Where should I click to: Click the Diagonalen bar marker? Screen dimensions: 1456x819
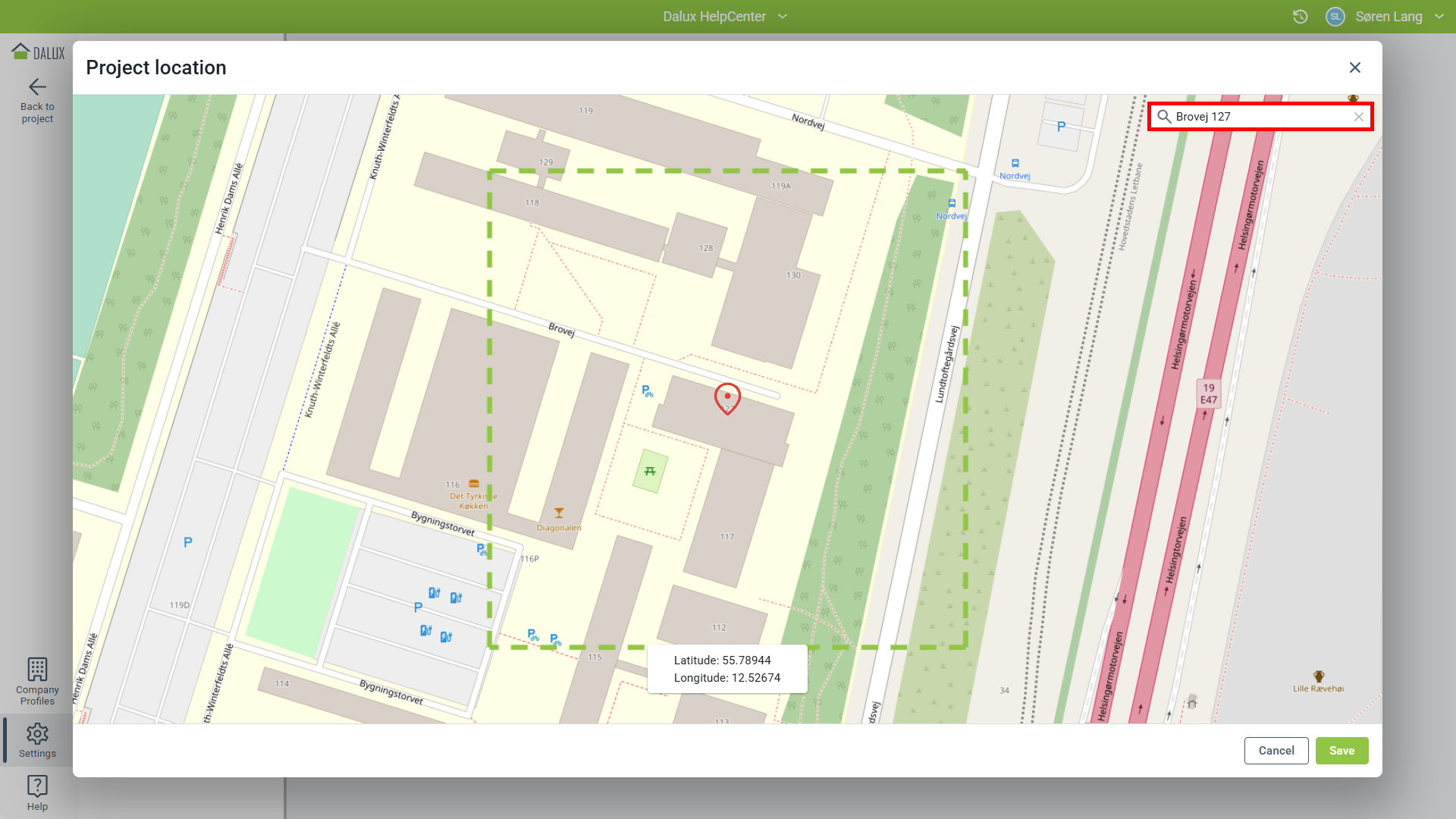pos(559,513)
